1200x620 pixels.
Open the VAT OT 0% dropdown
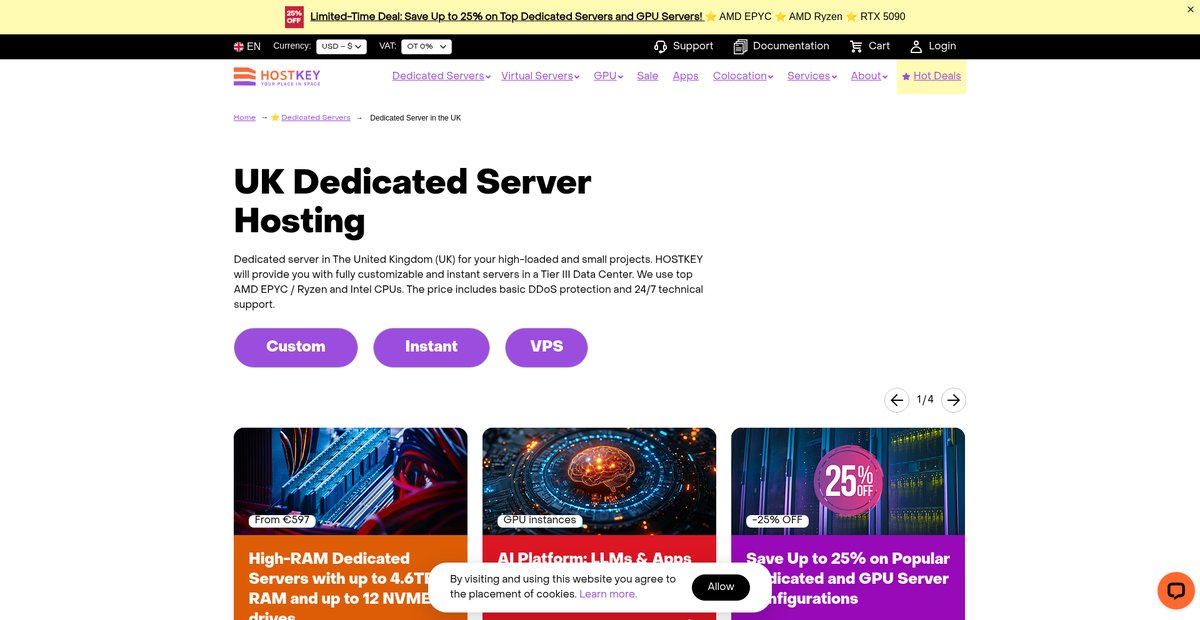426,47
